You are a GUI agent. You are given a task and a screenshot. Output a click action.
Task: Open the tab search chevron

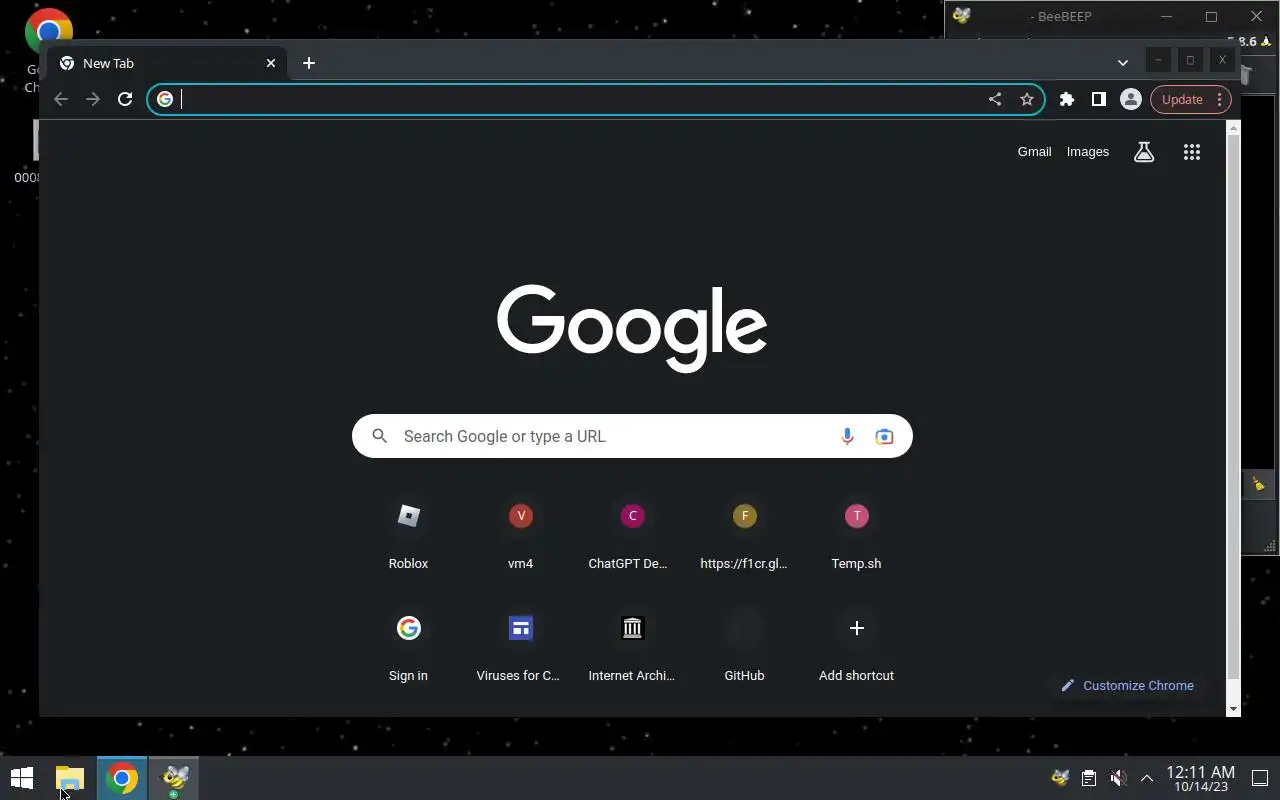tap(1123, 63)
